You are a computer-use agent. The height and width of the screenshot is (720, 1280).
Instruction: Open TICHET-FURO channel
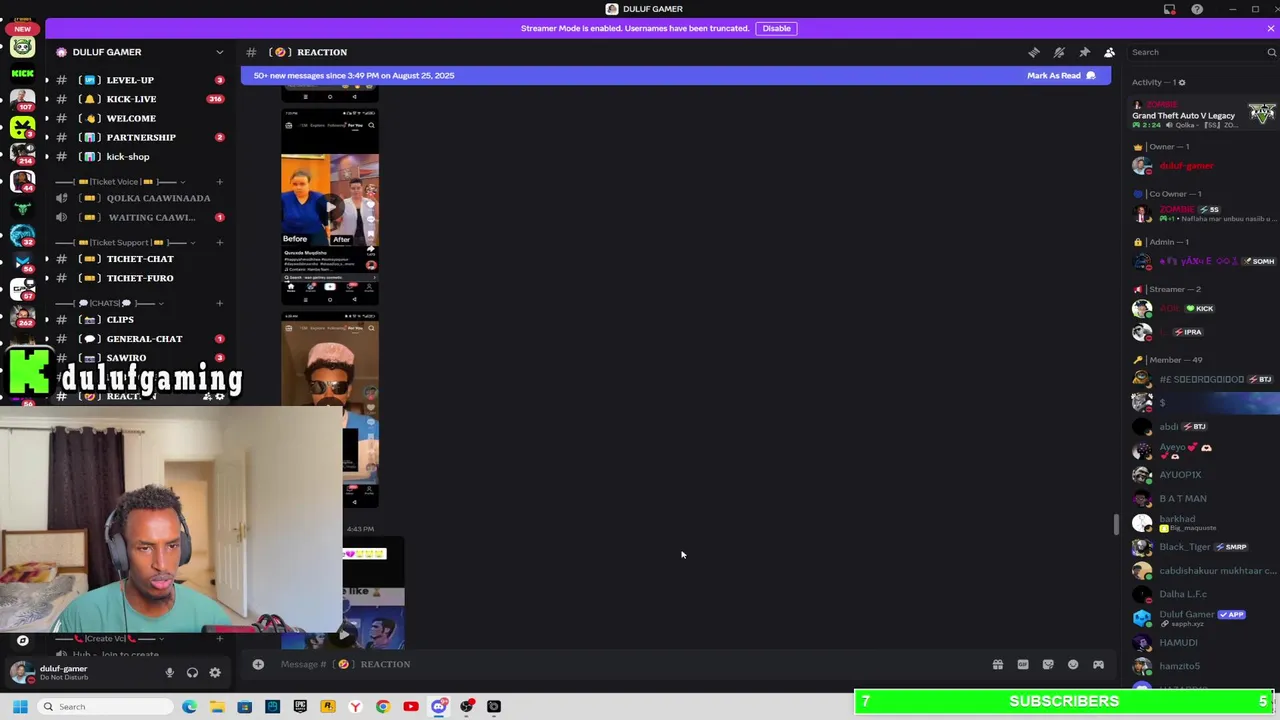click(140, 278)
